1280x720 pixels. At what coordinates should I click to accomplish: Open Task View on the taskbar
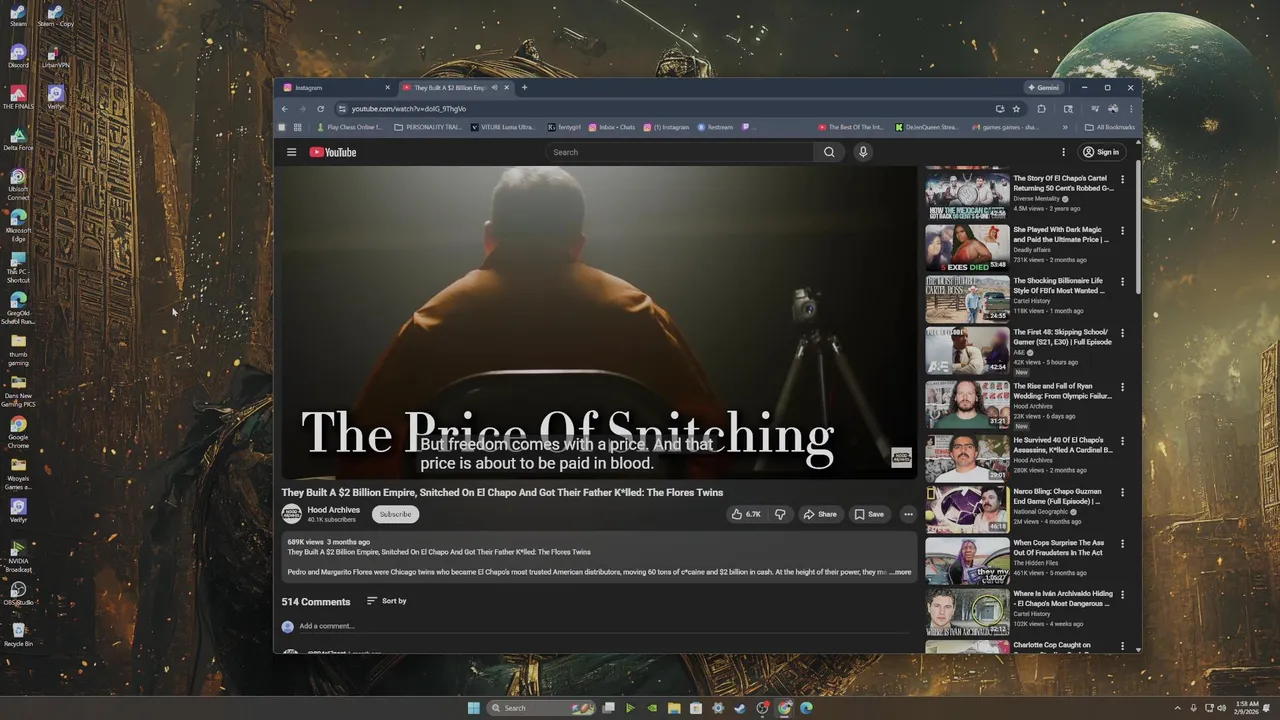click(x=608, y=708)
